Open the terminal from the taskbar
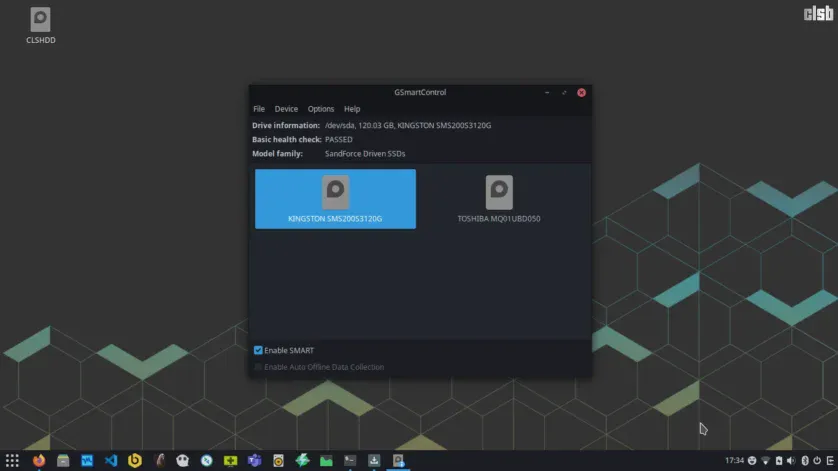 coord(350,461)
